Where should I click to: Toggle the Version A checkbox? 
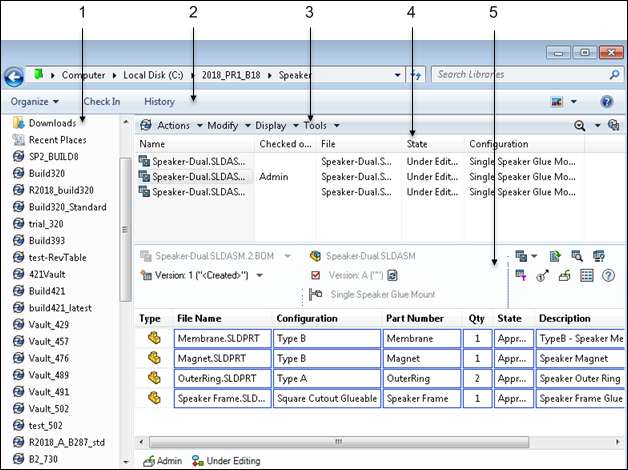pos(316,275)
